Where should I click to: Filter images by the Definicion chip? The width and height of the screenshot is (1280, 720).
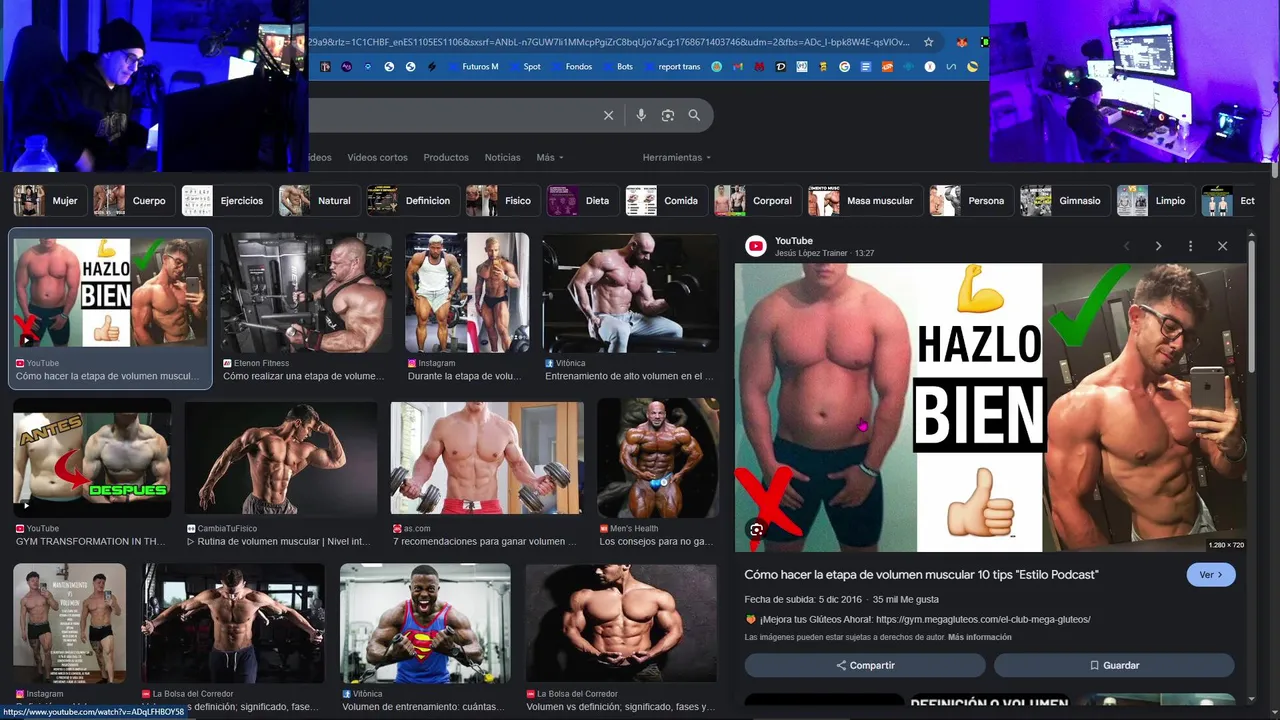click(413, 200)
